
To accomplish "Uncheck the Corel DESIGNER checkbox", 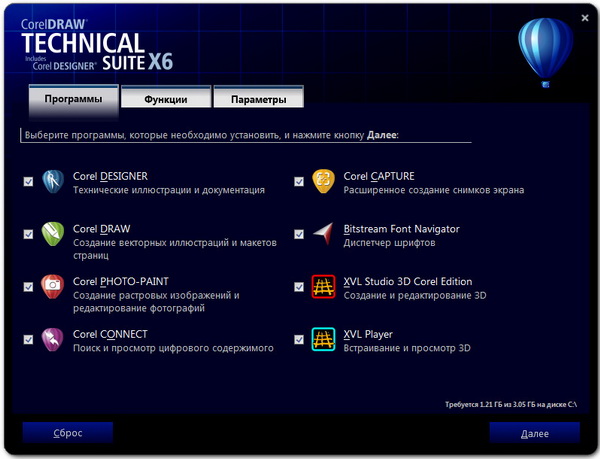I will pos(28,182).
